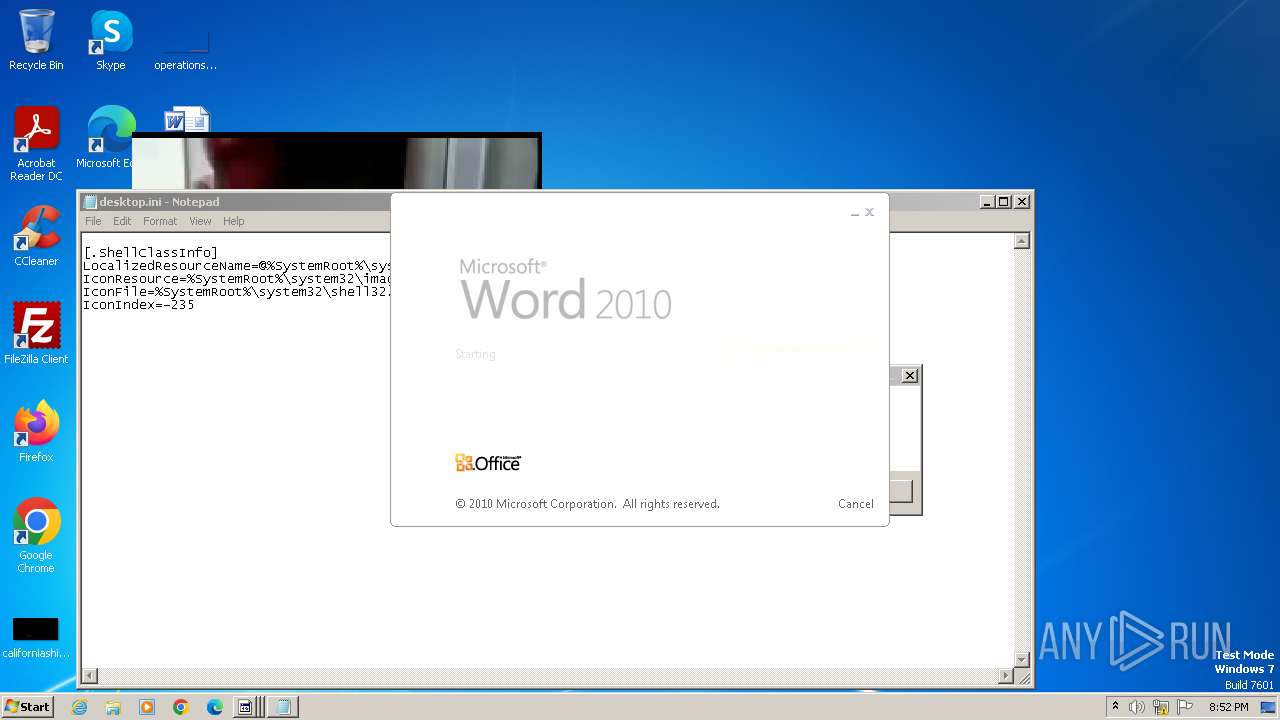The height and width of the screenshot is (720, 1280).
Task: Minimize the Notepad window
Action: point(987,201)
